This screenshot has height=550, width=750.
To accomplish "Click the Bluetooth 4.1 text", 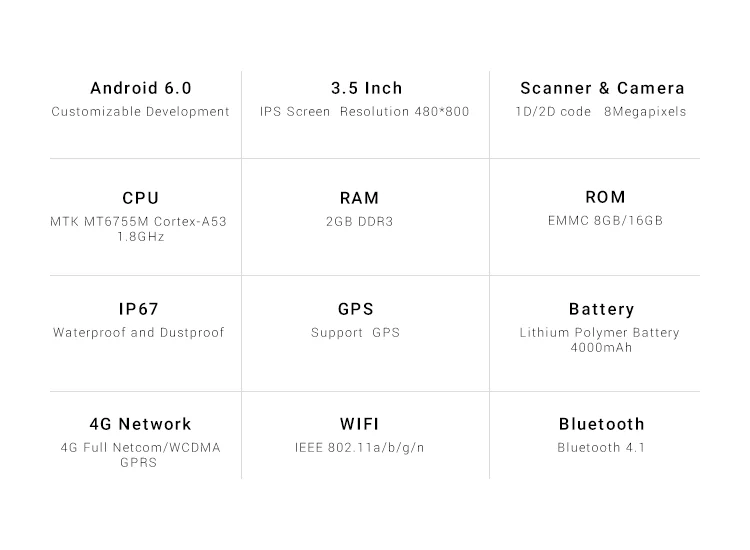I will point(601,447).
